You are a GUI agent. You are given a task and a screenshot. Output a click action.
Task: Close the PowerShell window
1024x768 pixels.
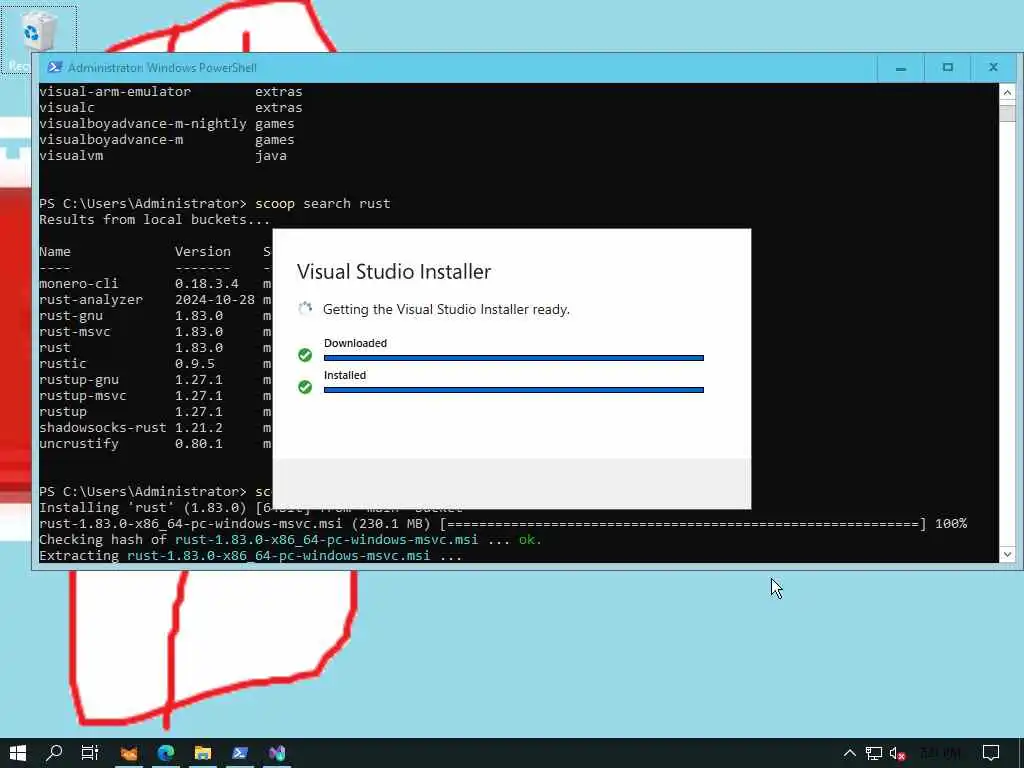(x=993, y=68)
